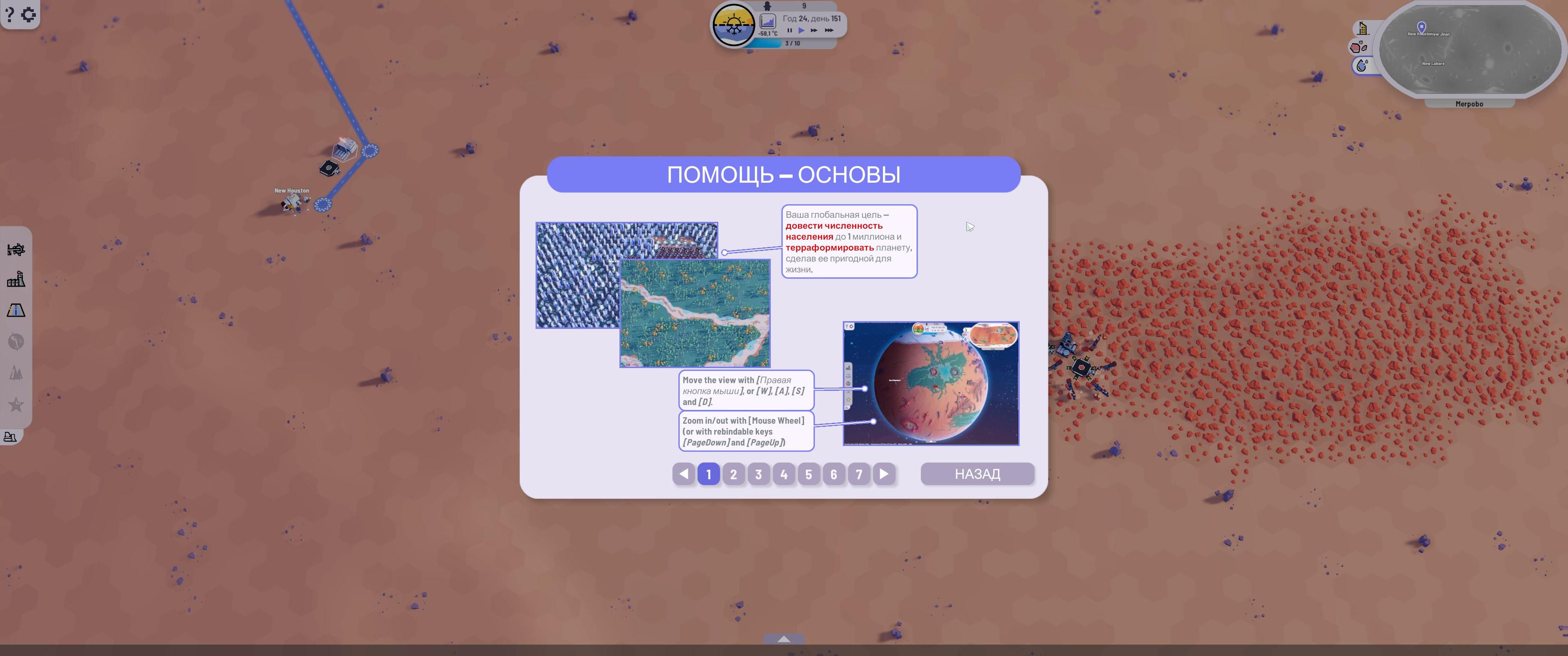Screen dimensions: 1568x656
Task: Click the green terraformed landscape thumbnail
Action: pyautogui.click(x=695, y=313)
